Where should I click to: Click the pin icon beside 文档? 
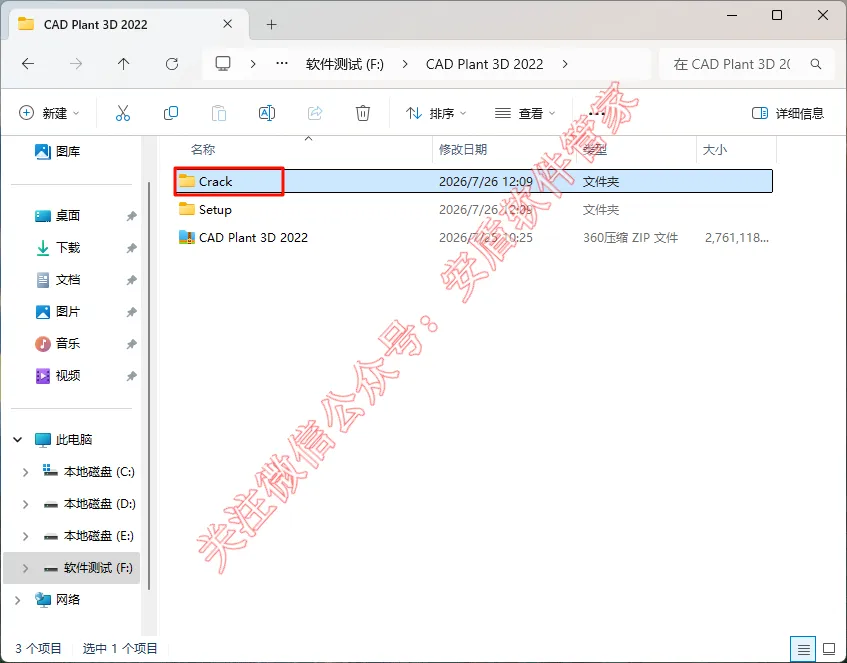(131, 280)
